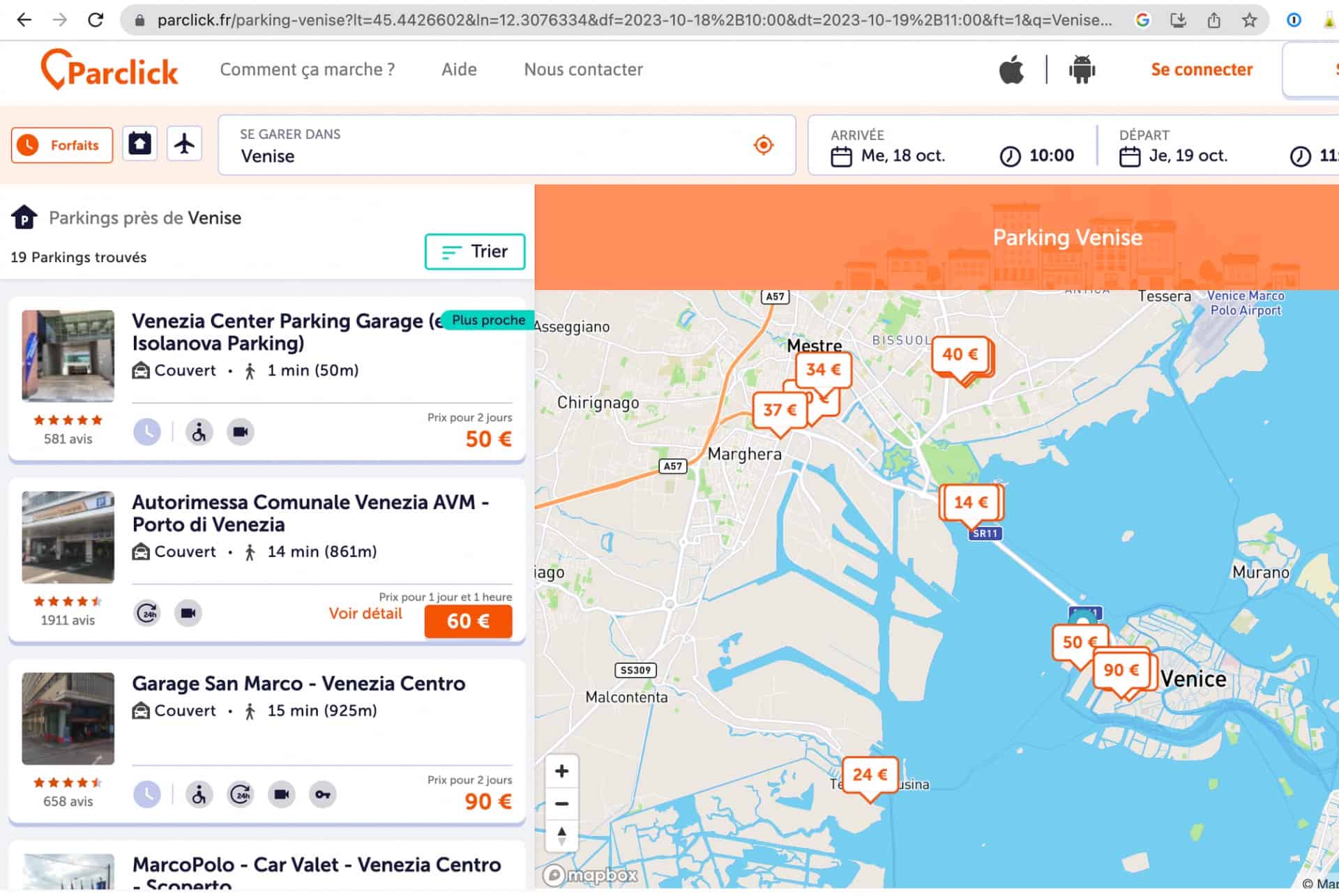Image resolution: width=1339 pixels, height=896 pixels.
Task: Click arrival calendar icon
Action: [841, 156]
